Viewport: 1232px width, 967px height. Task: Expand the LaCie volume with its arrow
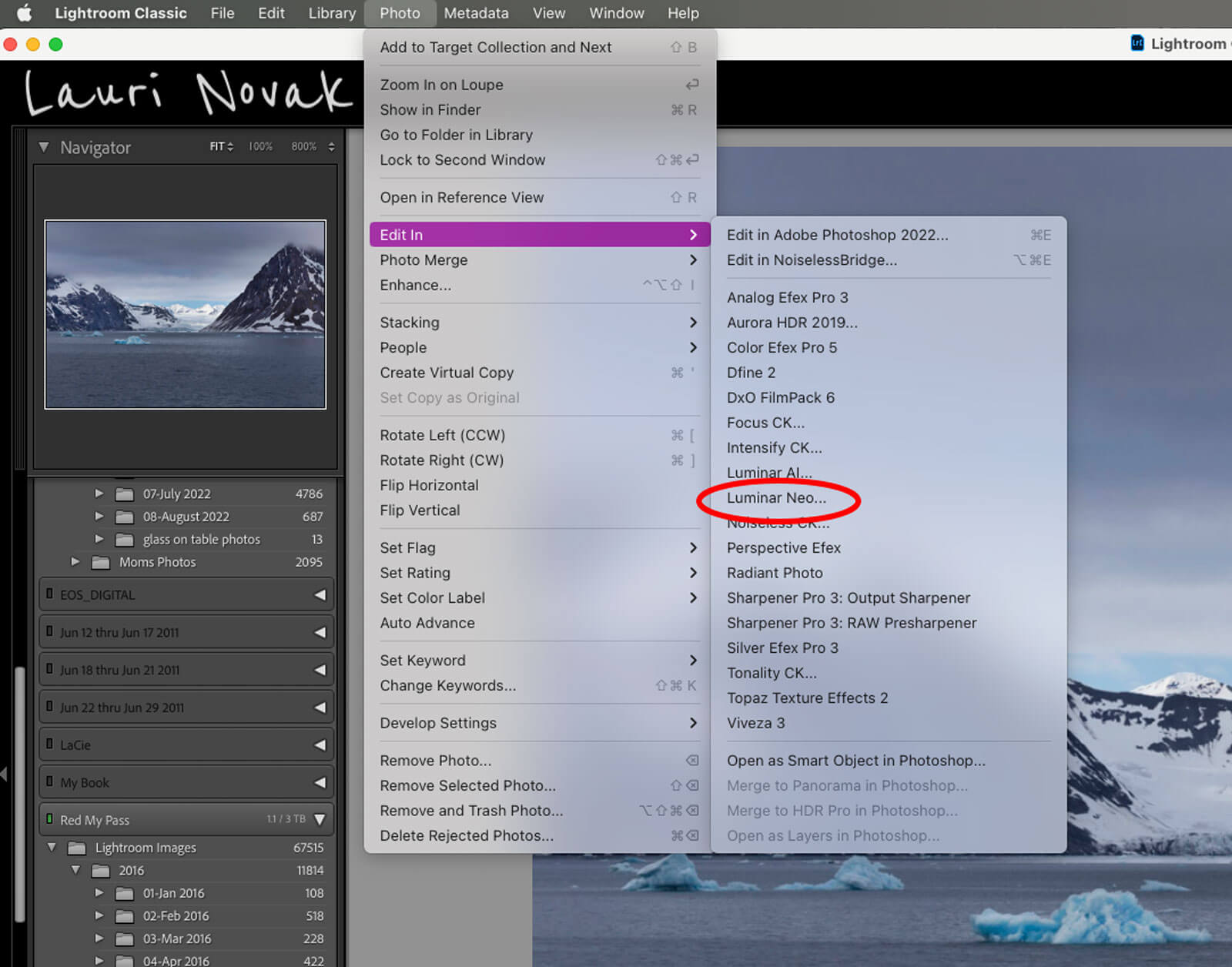[320, 745]
